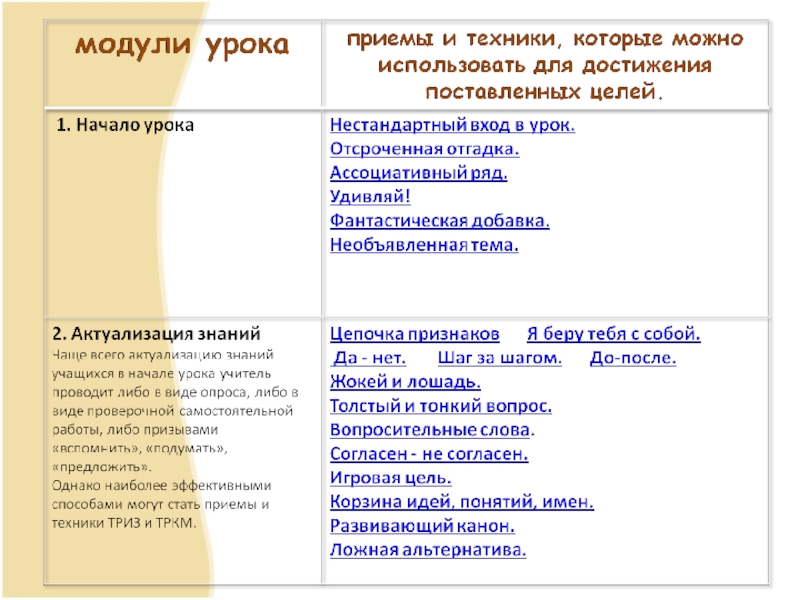Image resolution: width=800 pixels, height=600 pixels.
Task: Follow the 'Развивающий канон.' link
Action: coord(422,526)
